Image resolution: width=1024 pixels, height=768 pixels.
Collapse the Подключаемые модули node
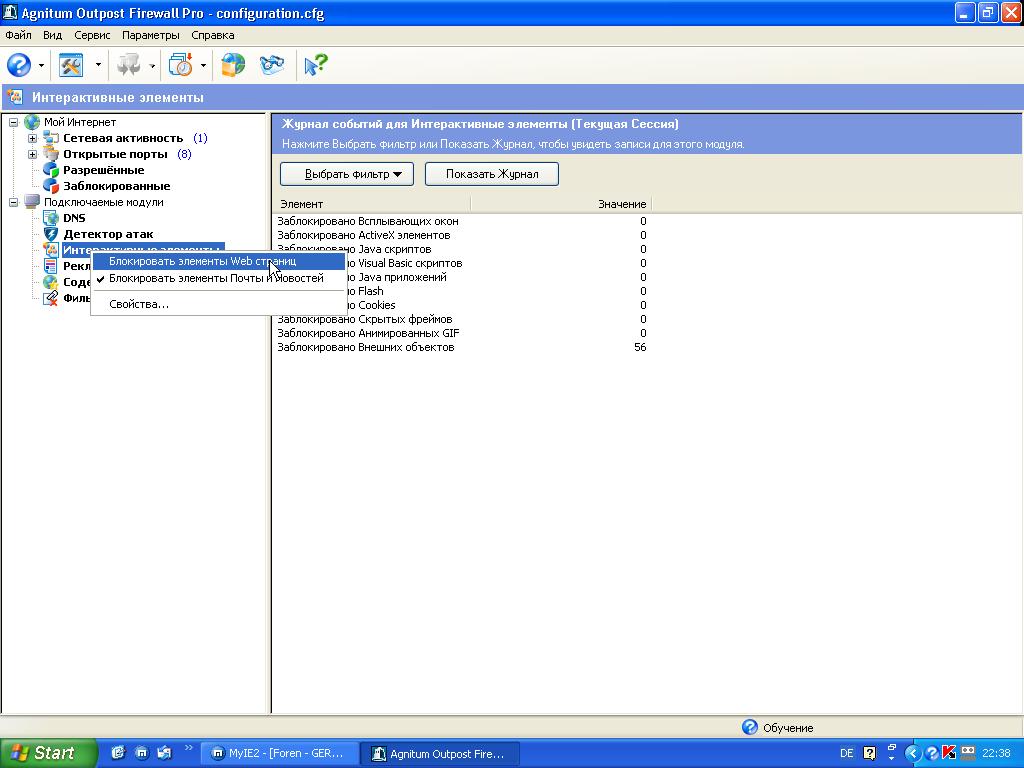pyautogui.click(x=13, y=202)
